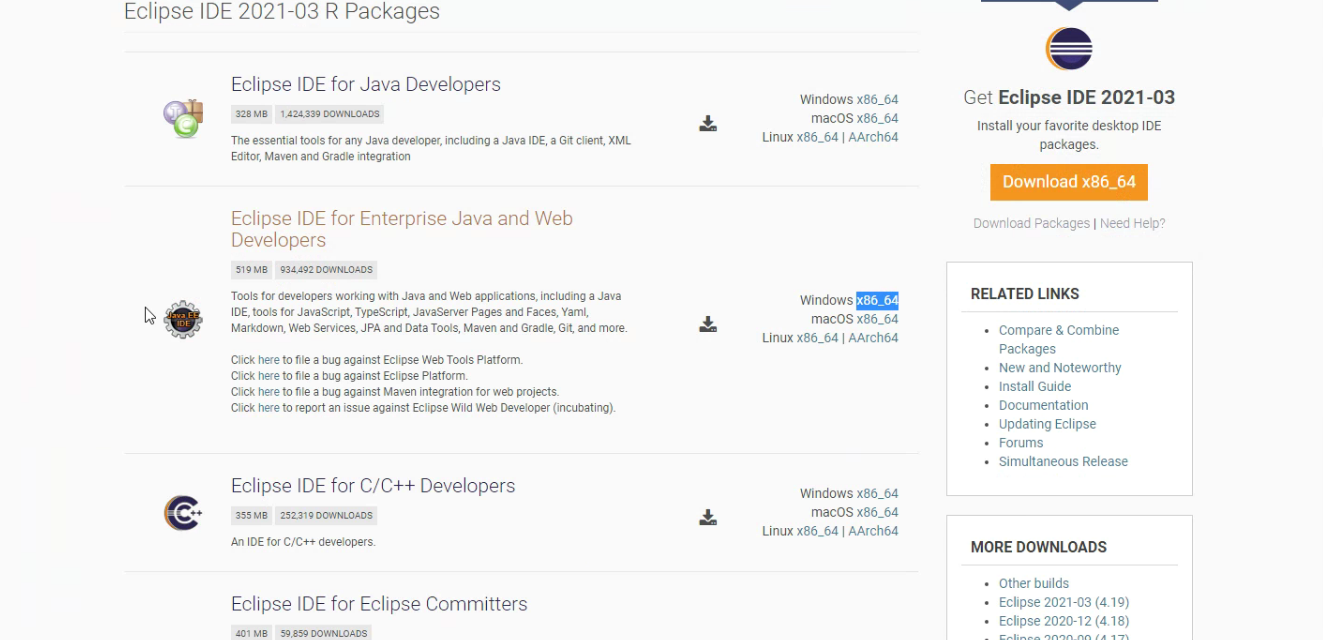The width and height of the screenshot is (1323, 640).
Task: Download C/C++ macOS x86_64
Action: point(877,512)
